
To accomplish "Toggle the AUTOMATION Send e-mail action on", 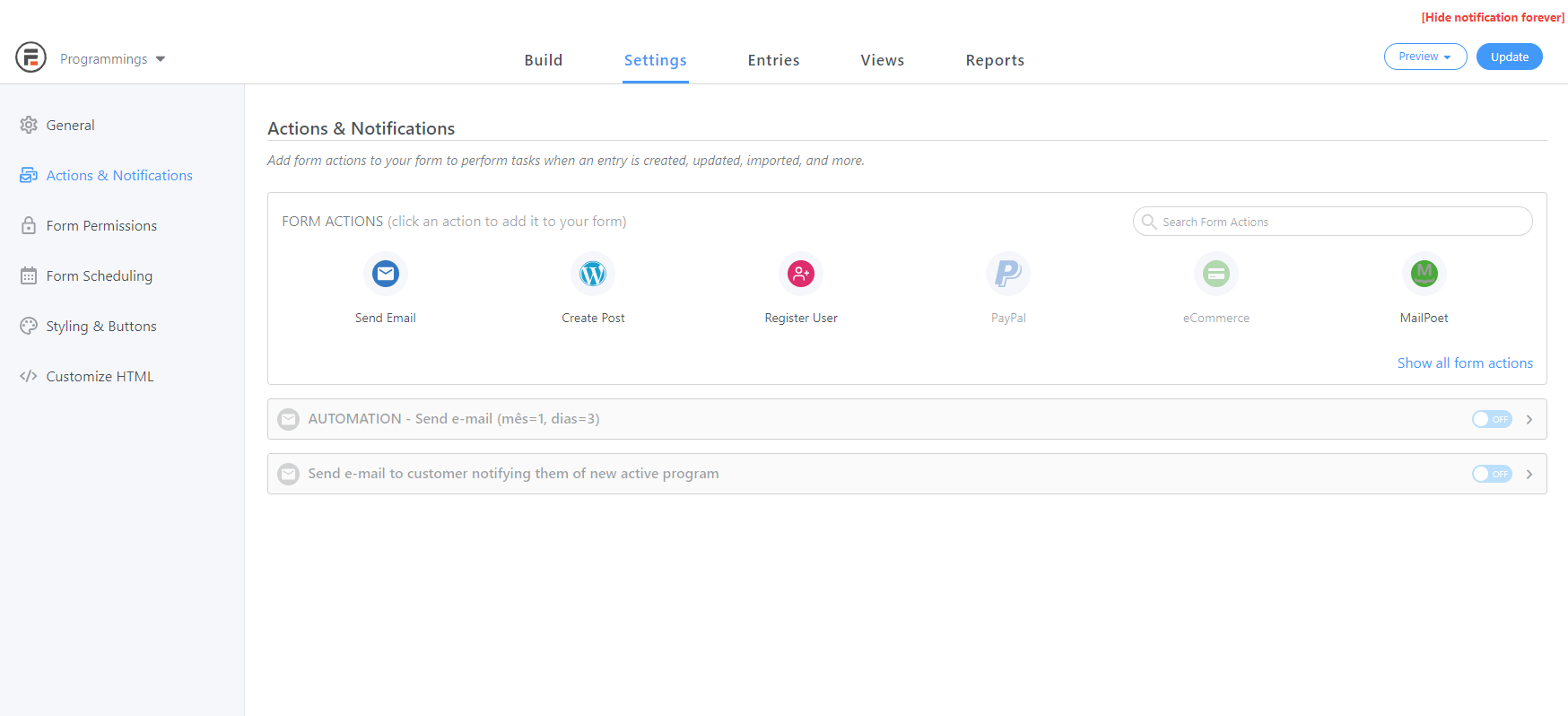I will point(1492,419).
